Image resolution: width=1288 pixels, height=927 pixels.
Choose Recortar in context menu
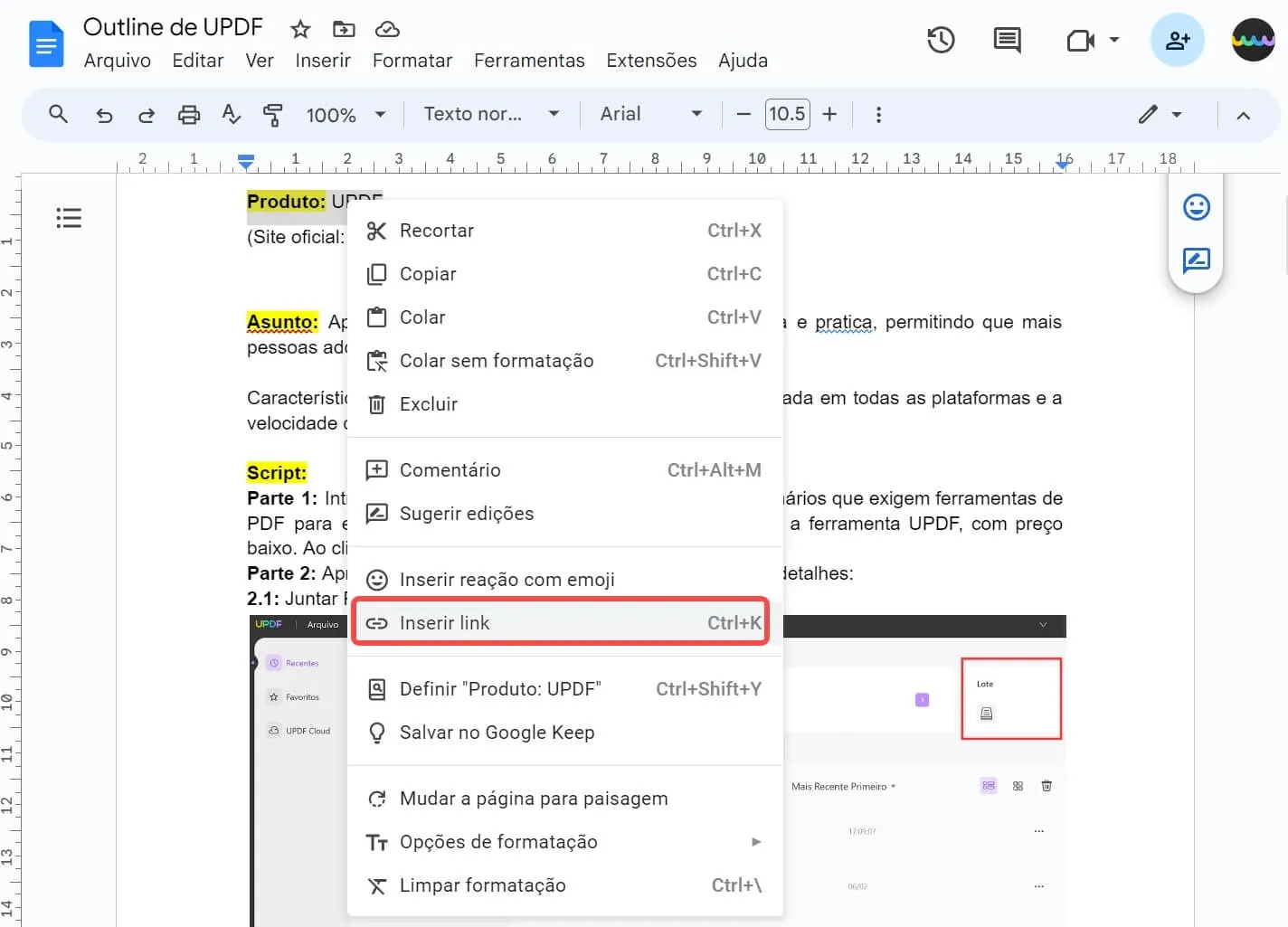tap(565, 231)
